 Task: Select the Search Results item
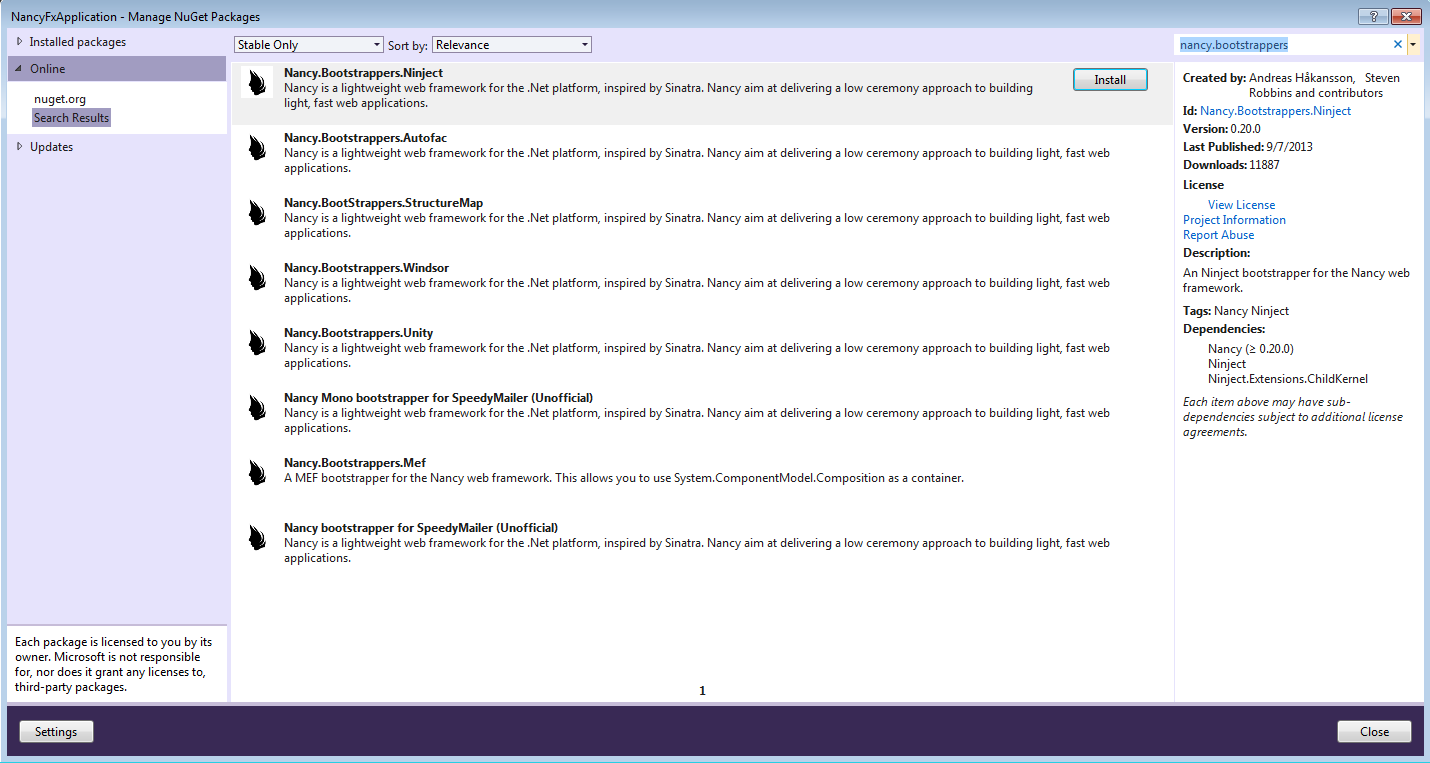pyautogui.click(x=71, y=118)
